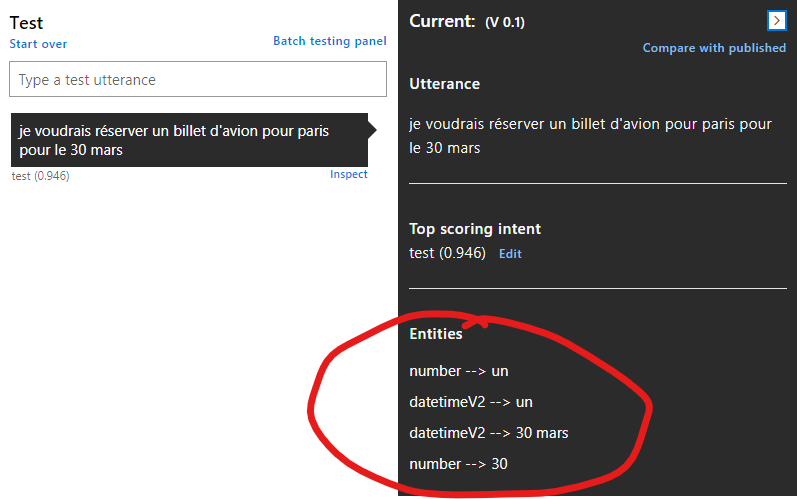Edit the top scoring intent
Screen dimensions: 797x499
(510, 254)
